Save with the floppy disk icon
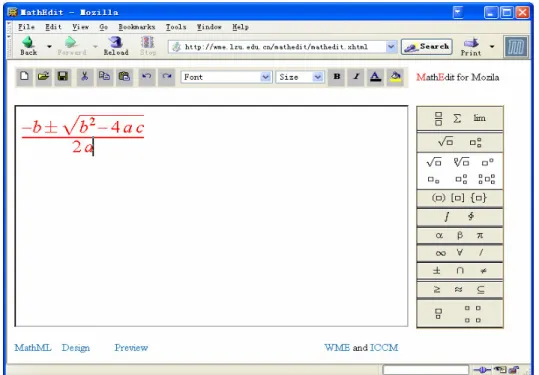 63,76
